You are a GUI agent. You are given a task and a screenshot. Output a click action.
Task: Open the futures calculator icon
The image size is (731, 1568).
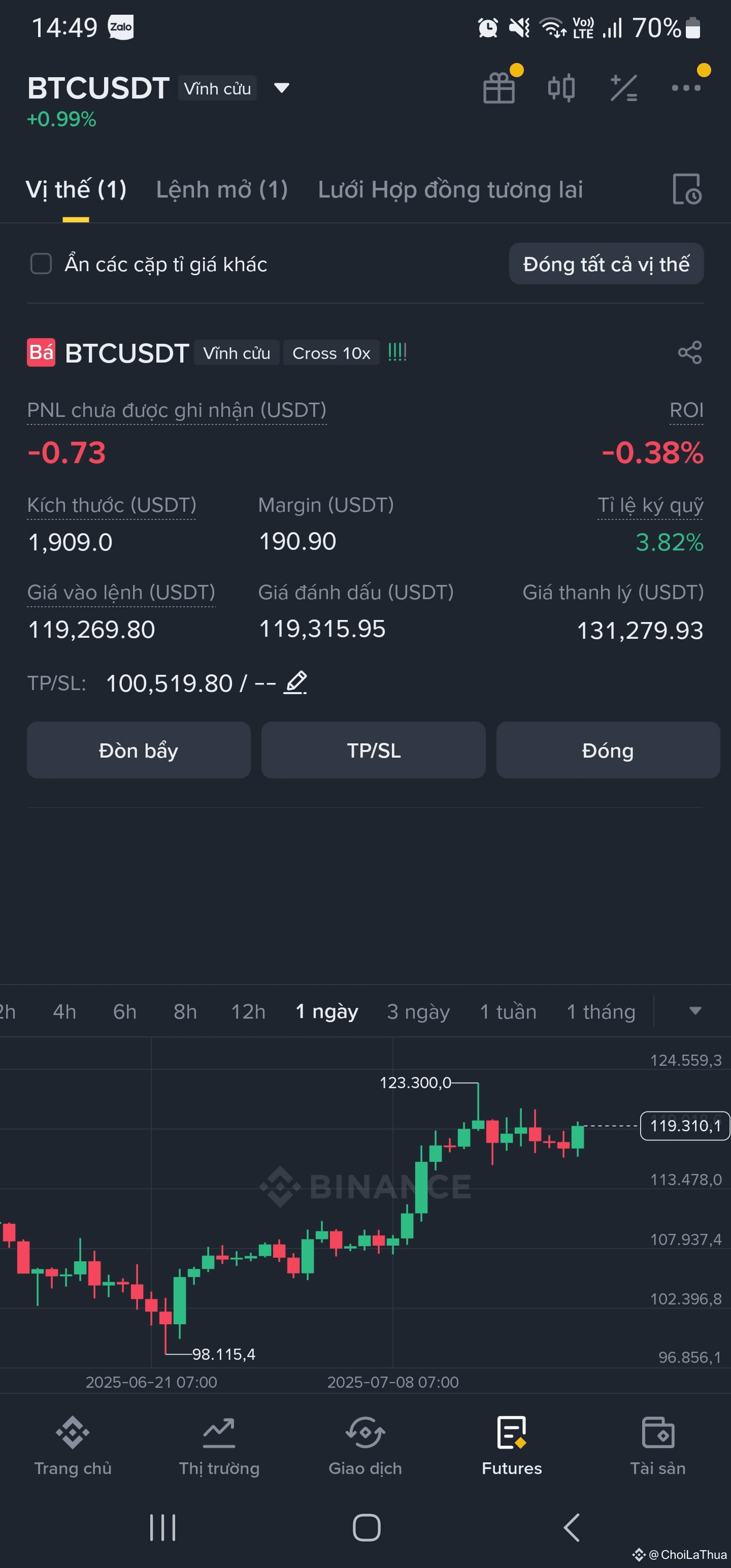[624, 88]
